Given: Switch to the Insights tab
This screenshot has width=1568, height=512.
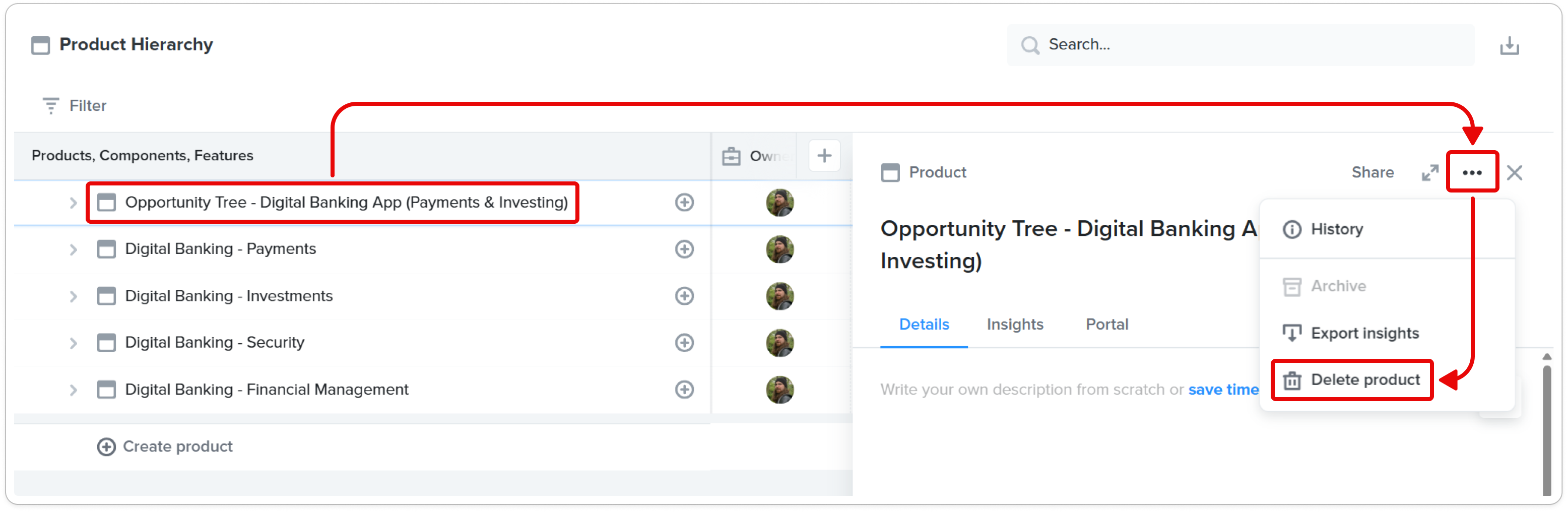Looking at the screenshot, I should [x=1014, y=325].
